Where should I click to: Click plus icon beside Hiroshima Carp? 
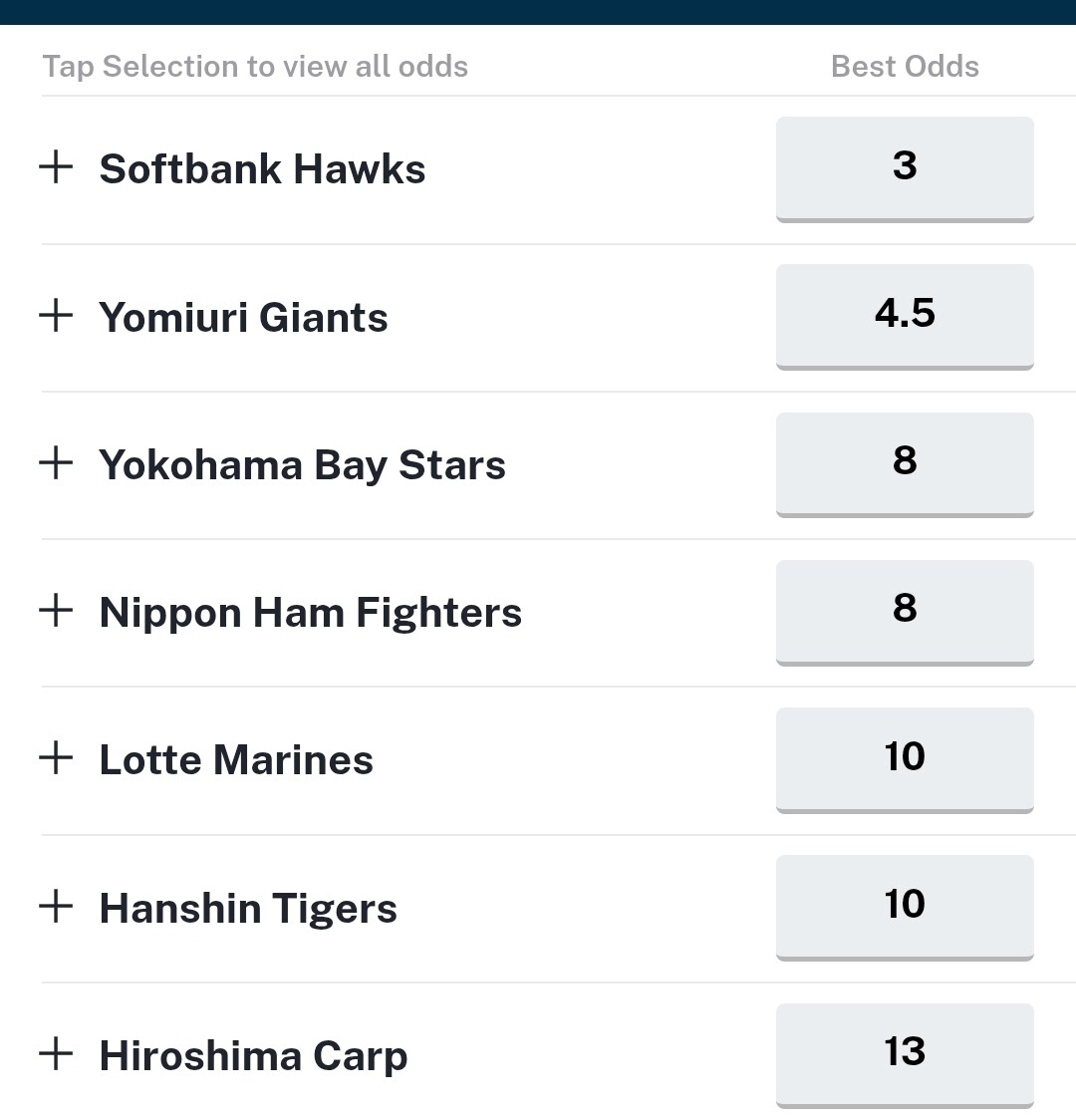click(x=56, y=1054)
